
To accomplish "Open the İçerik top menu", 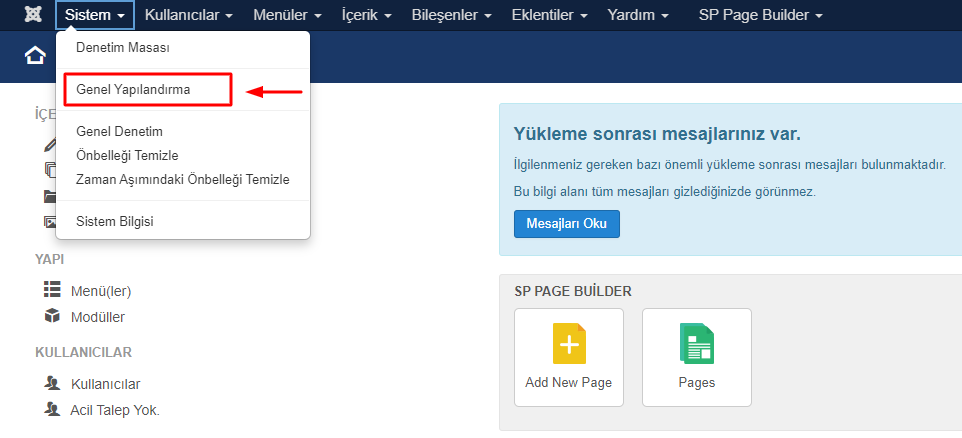I will 366,15.
